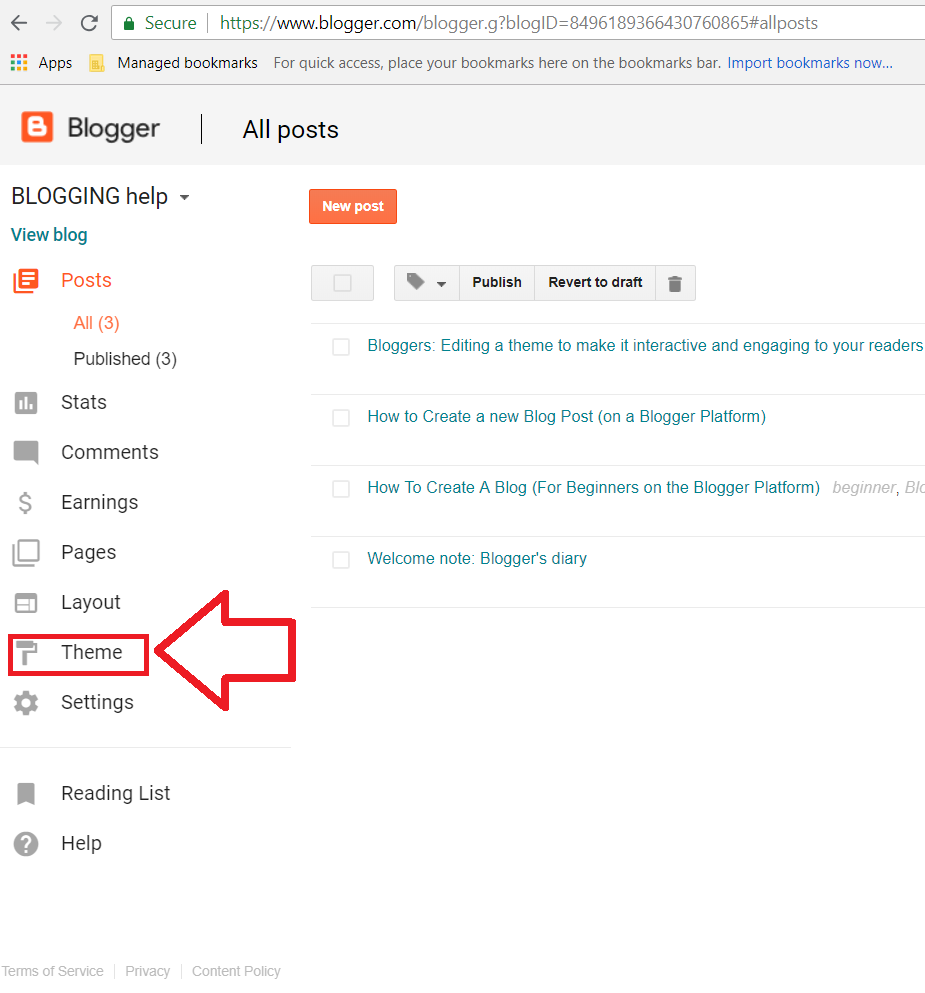Open 'How To Create A Blog (For Beginners' link
Screen dimensions: 925x993
coord(593,488)
